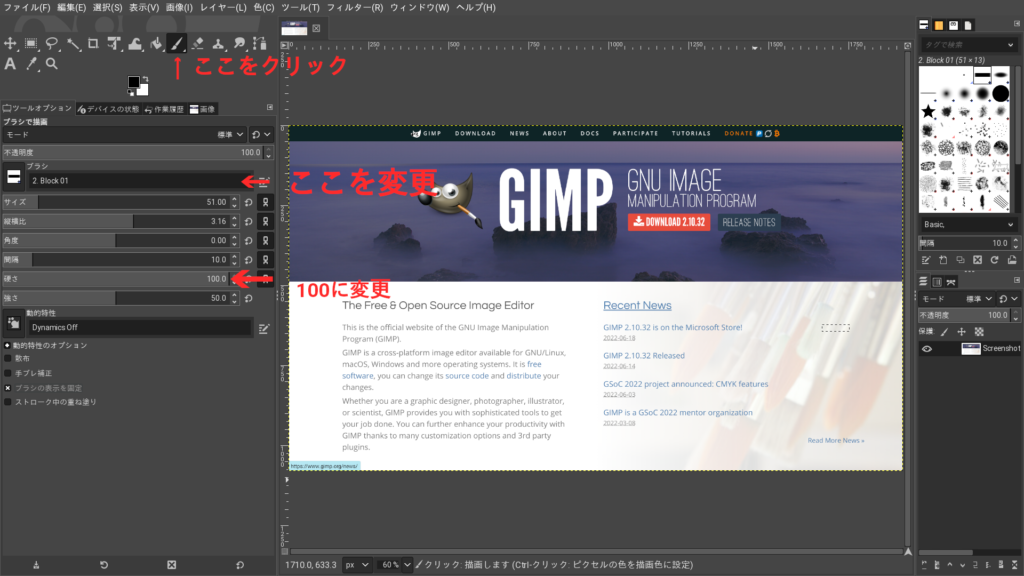Open mode group switch dropdown in tool options

[261, 135]
